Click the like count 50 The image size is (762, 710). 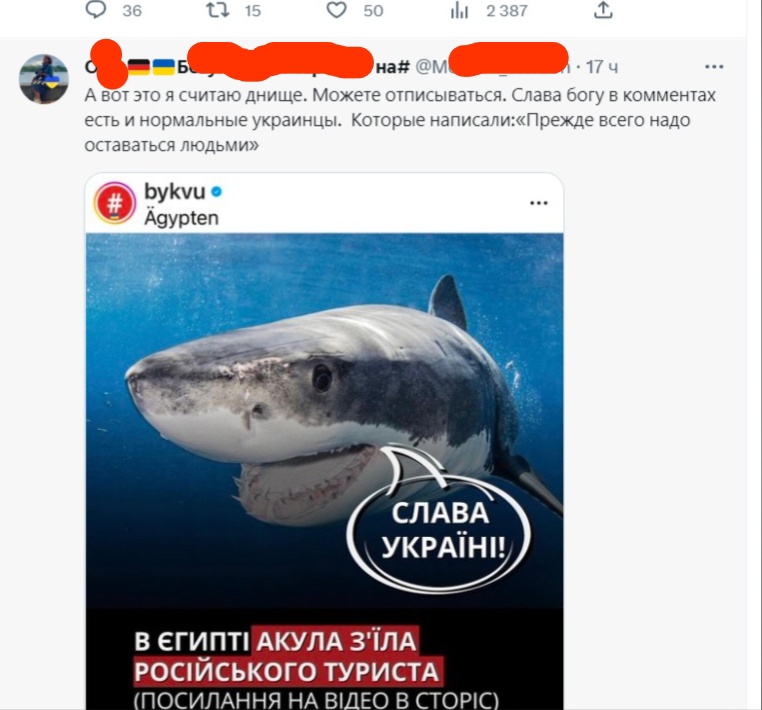pyautogui.click(x=373, y=11)
